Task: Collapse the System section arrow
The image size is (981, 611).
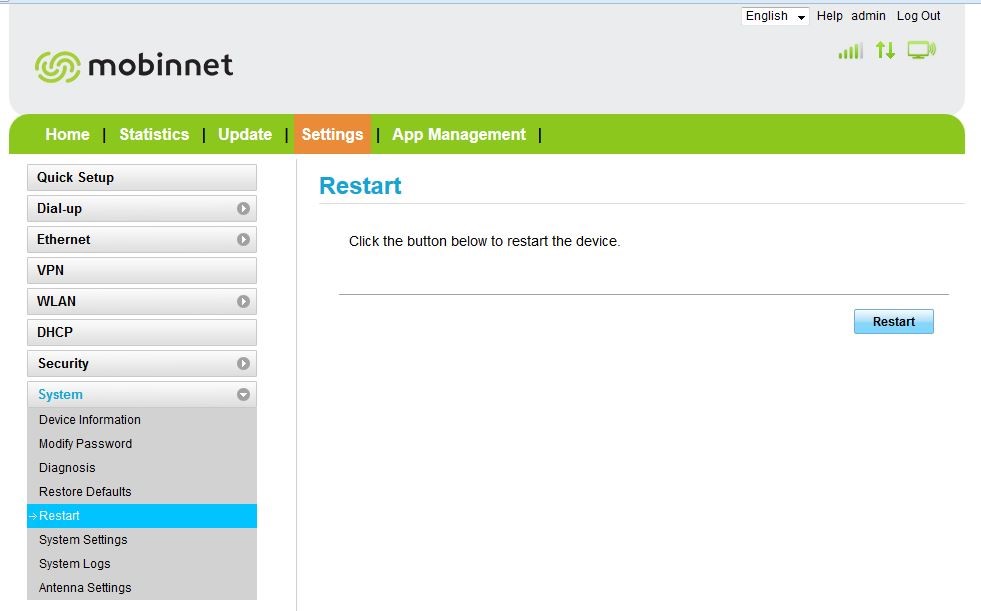Action: coord(243,395)
